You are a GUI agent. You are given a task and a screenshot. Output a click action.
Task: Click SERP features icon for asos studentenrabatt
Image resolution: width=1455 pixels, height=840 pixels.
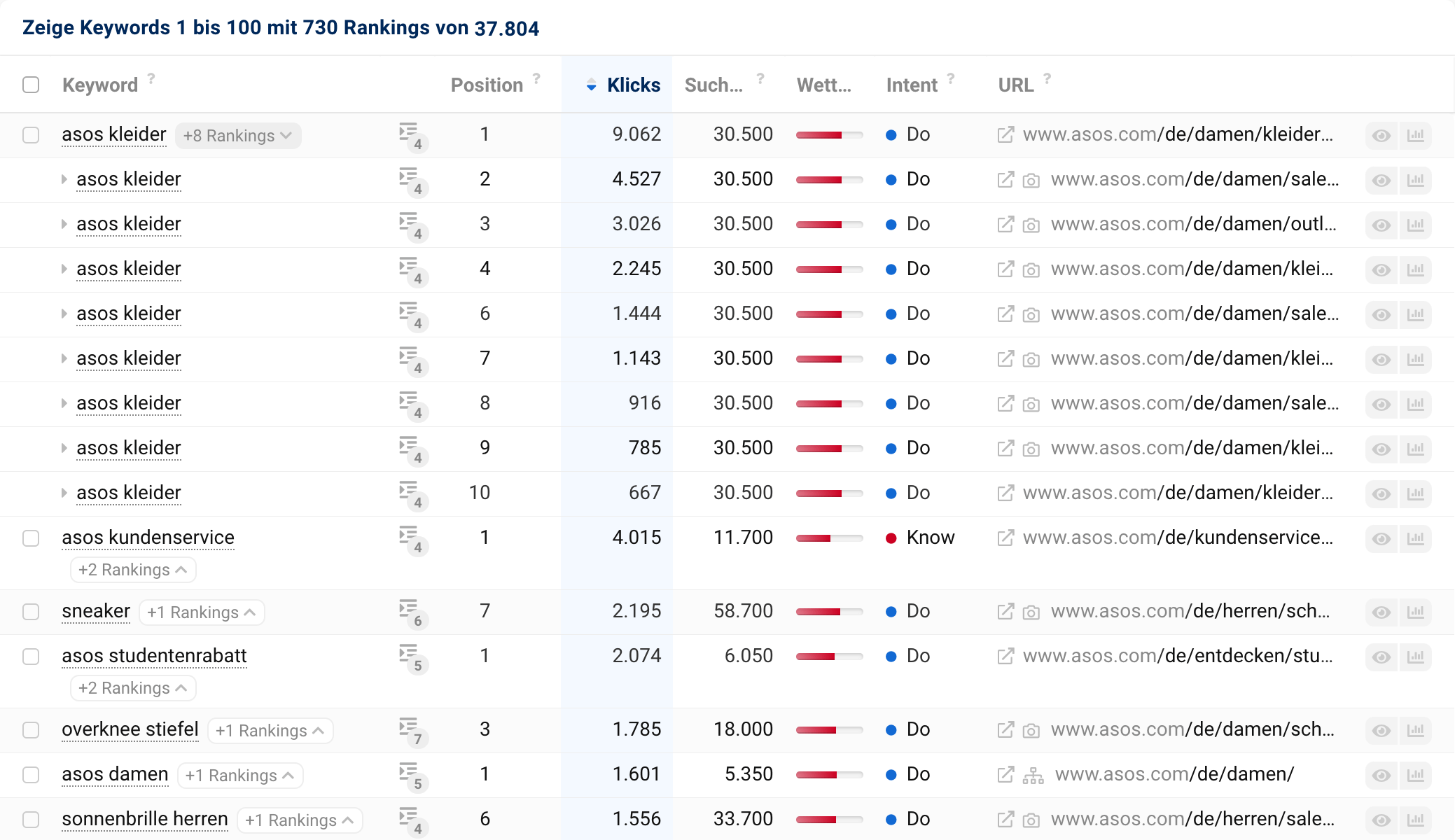(x=411, y=657)
